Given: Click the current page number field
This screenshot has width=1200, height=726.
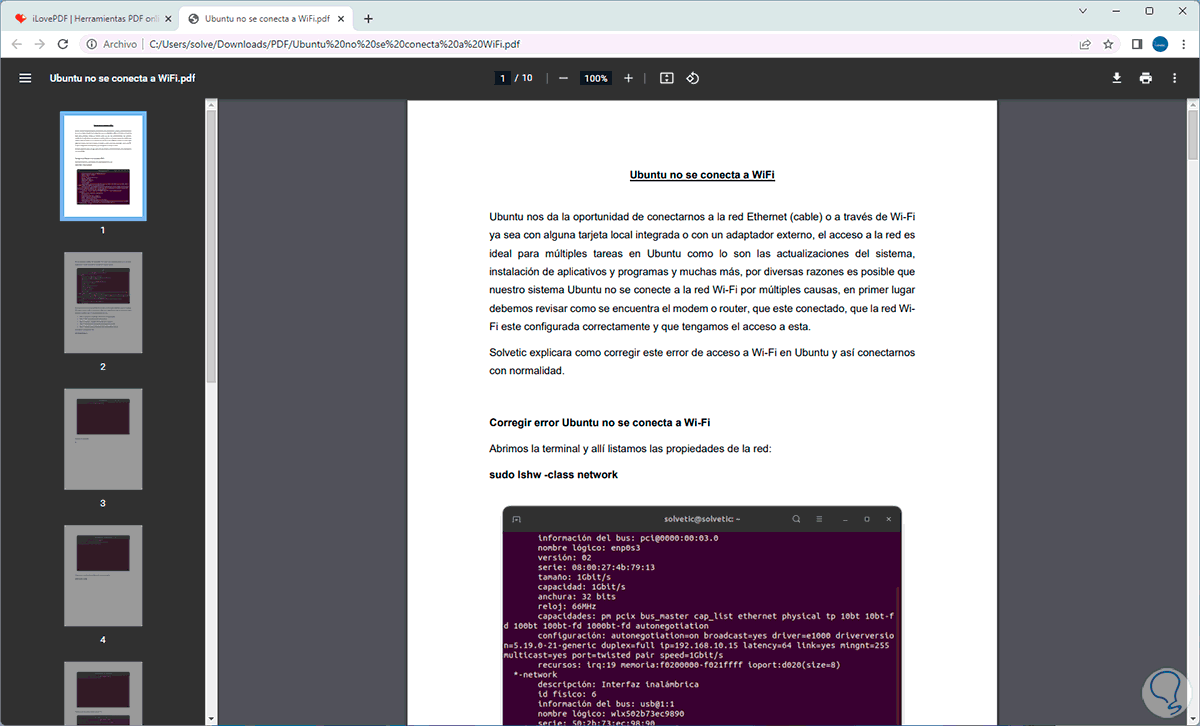Looking at the screenshot, I should pyautogui.click(x=502, y=78).
